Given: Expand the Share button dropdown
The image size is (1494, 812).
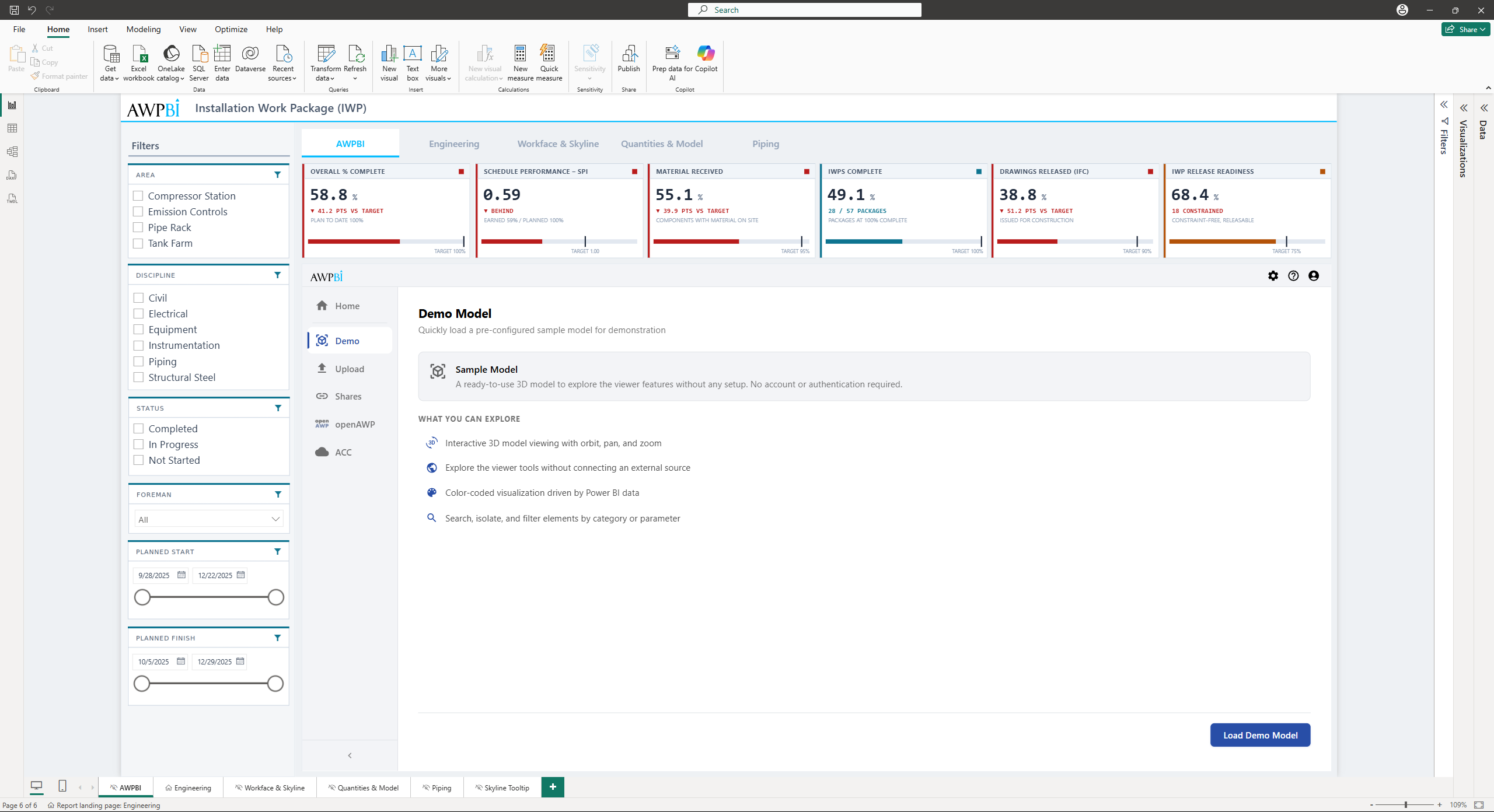Looking at the screenshot, I should tap(1483, 29).
